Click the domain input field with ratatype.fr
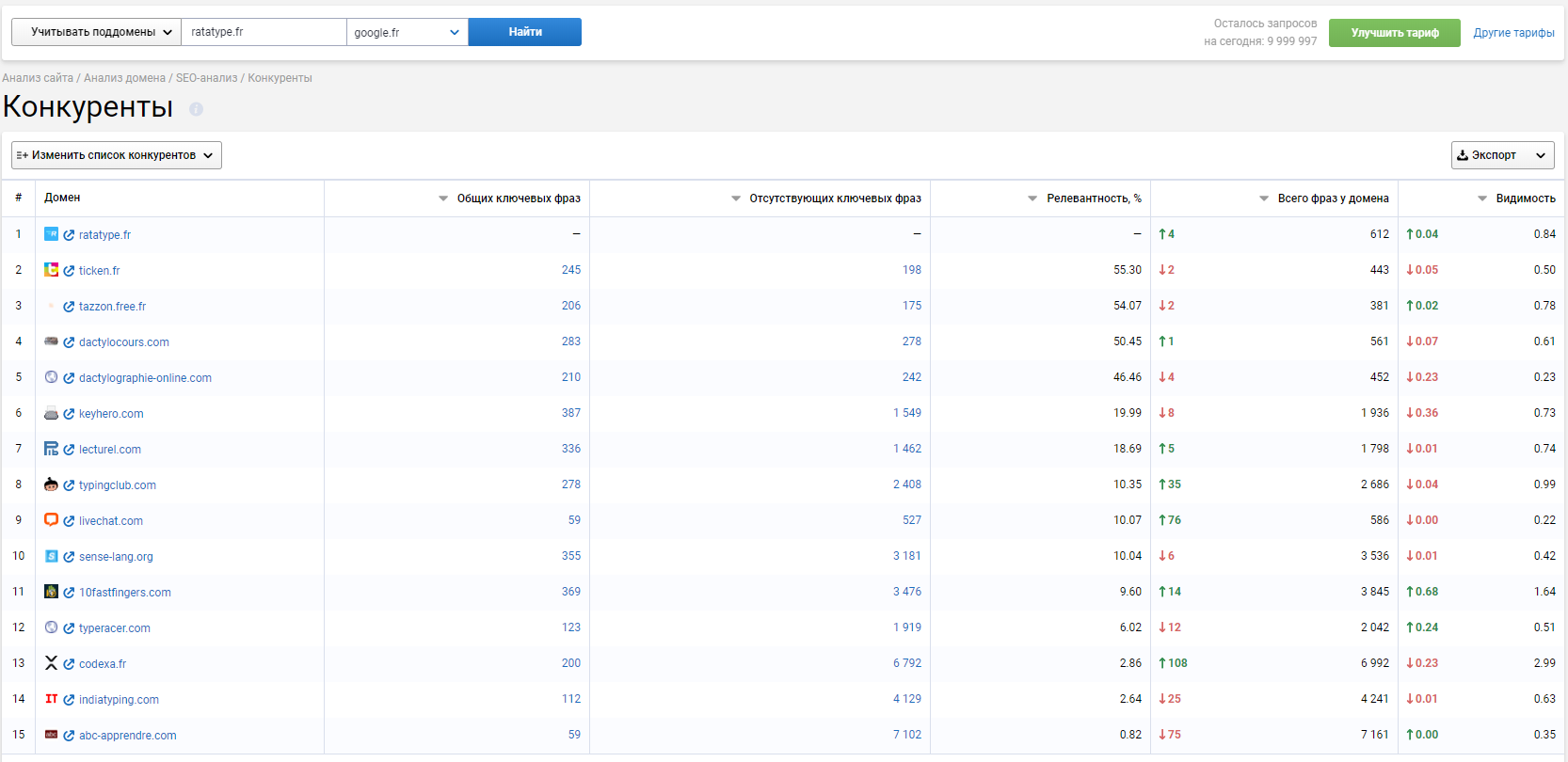The width and height of the screenshot is (1568, 762). tap(264, 32)
